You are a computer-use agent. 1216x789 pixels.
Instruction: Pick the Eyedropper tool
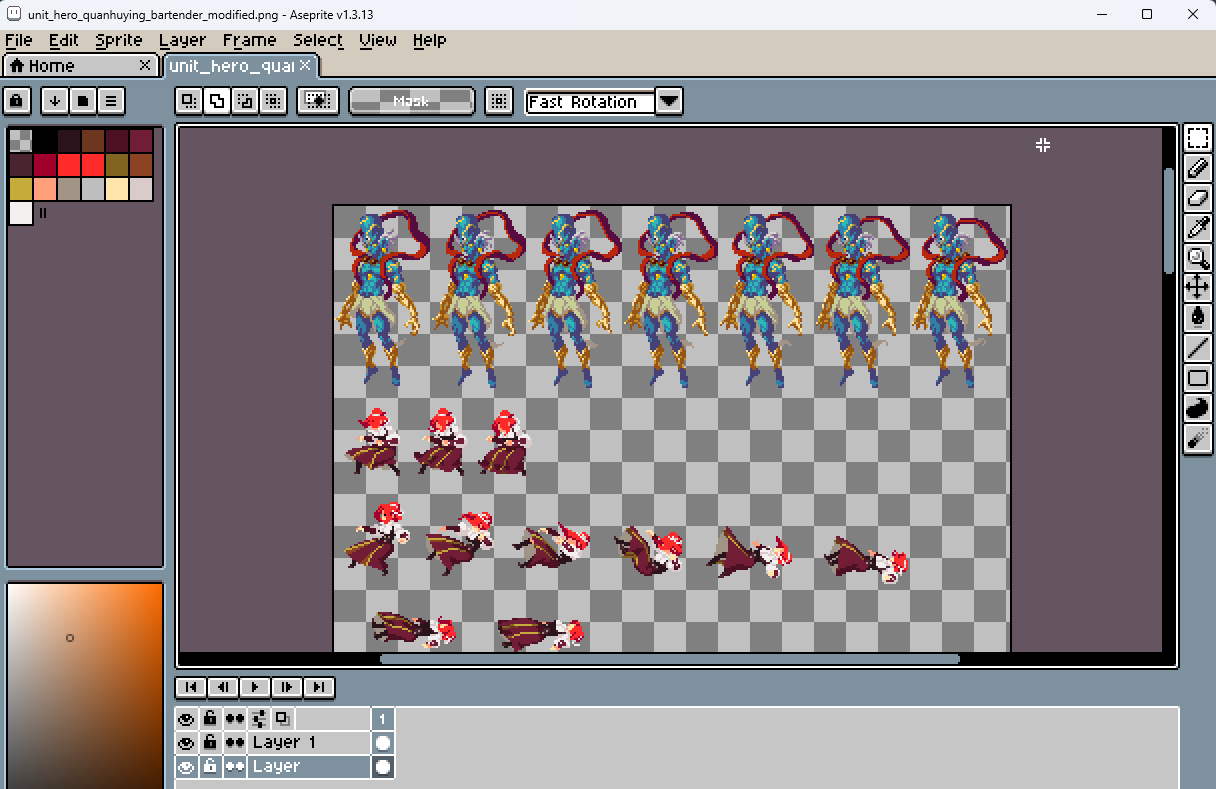[x=1197, y=228]
